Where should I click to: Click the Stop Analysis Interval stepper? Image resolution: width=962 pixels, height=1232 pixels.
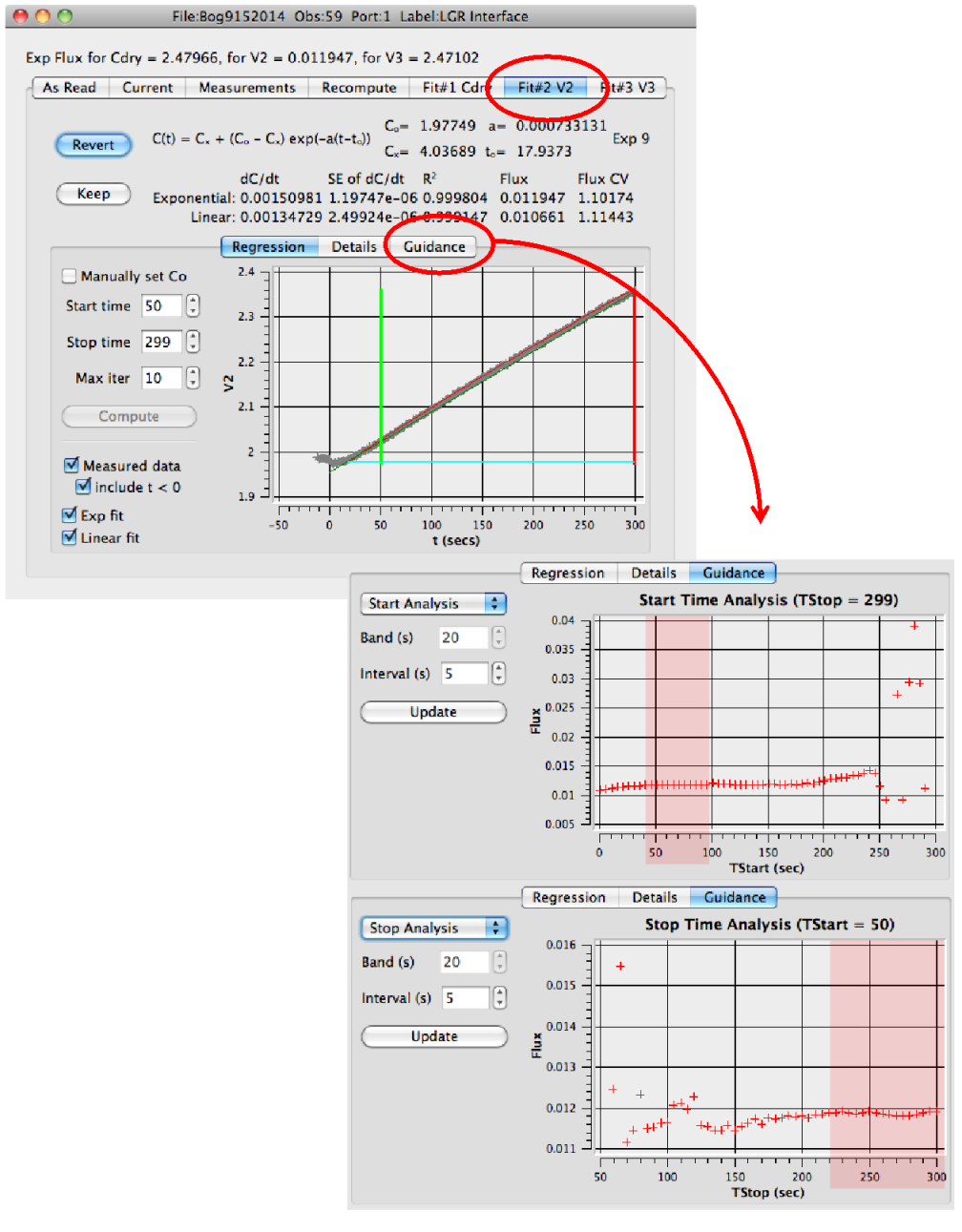click(499, 998)
